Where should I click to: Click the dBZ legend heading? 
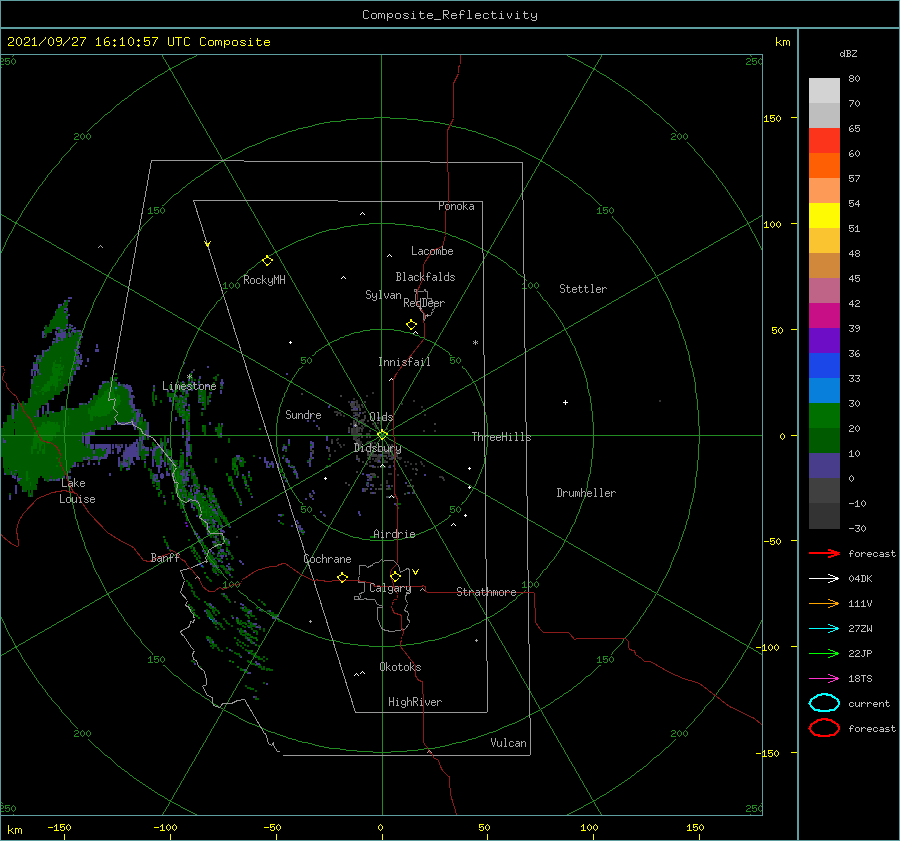848,53
